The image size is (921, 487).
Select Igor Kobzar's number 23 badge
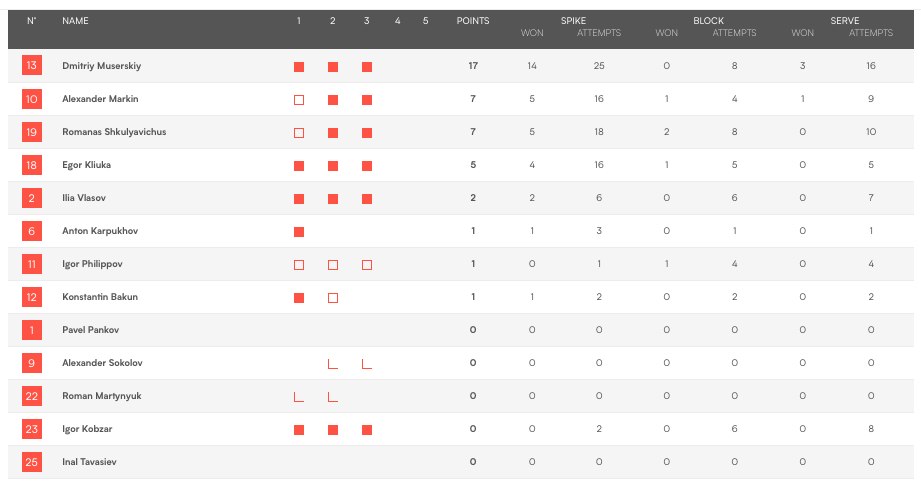(32, 429)
